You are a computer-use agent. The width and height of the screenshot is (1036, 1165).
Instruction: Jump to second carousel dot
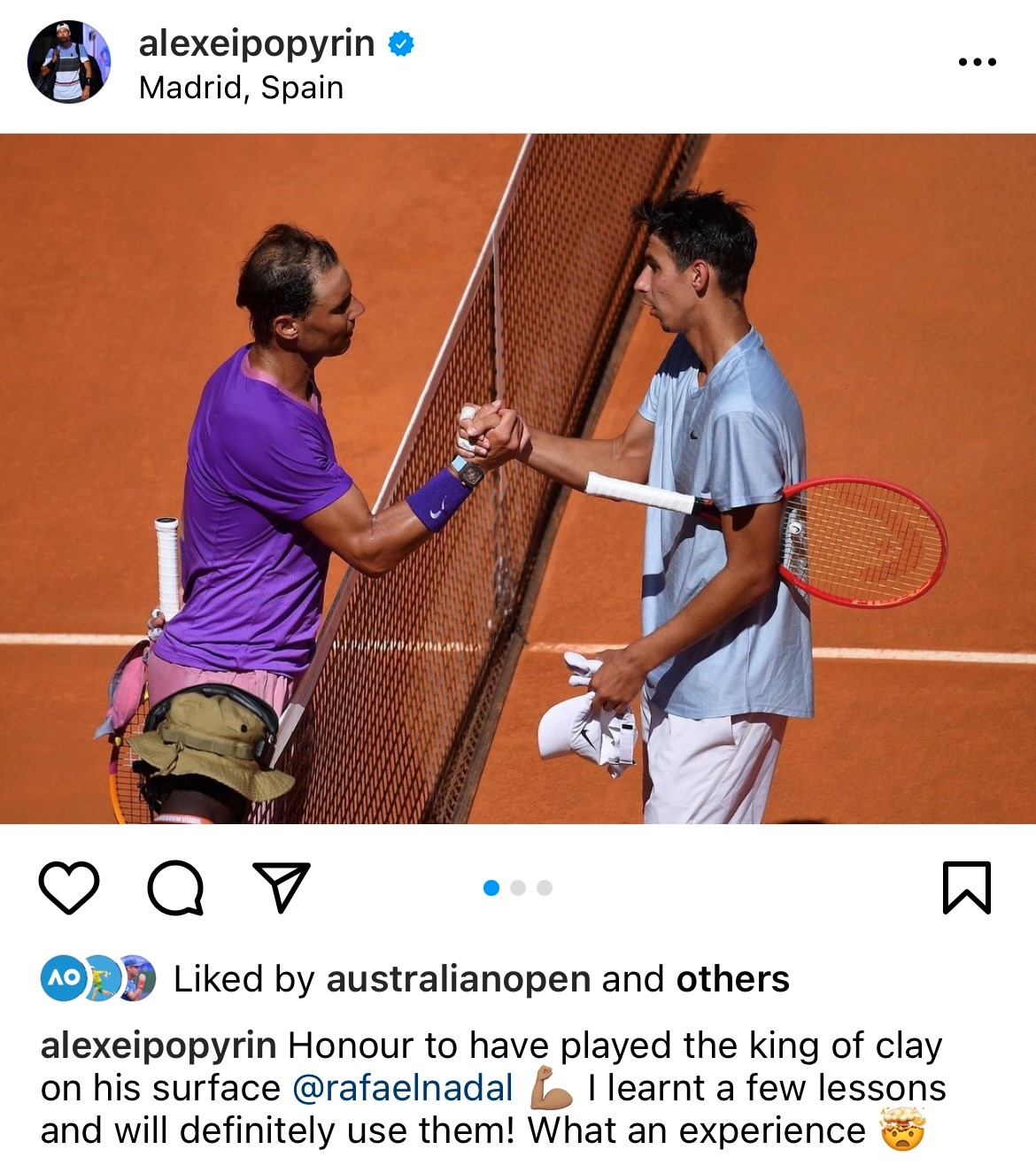coord(518,888)
